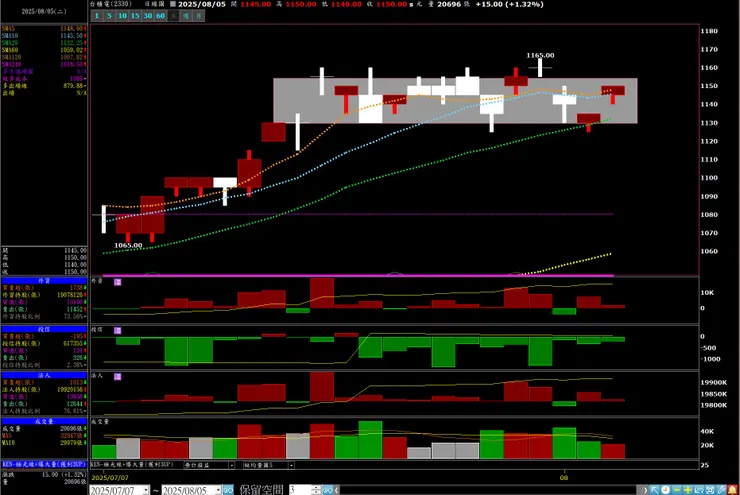Select the blue 法人 panel header
The height and width of the screenshot is (495, 740).
click(x=44, y=375)
